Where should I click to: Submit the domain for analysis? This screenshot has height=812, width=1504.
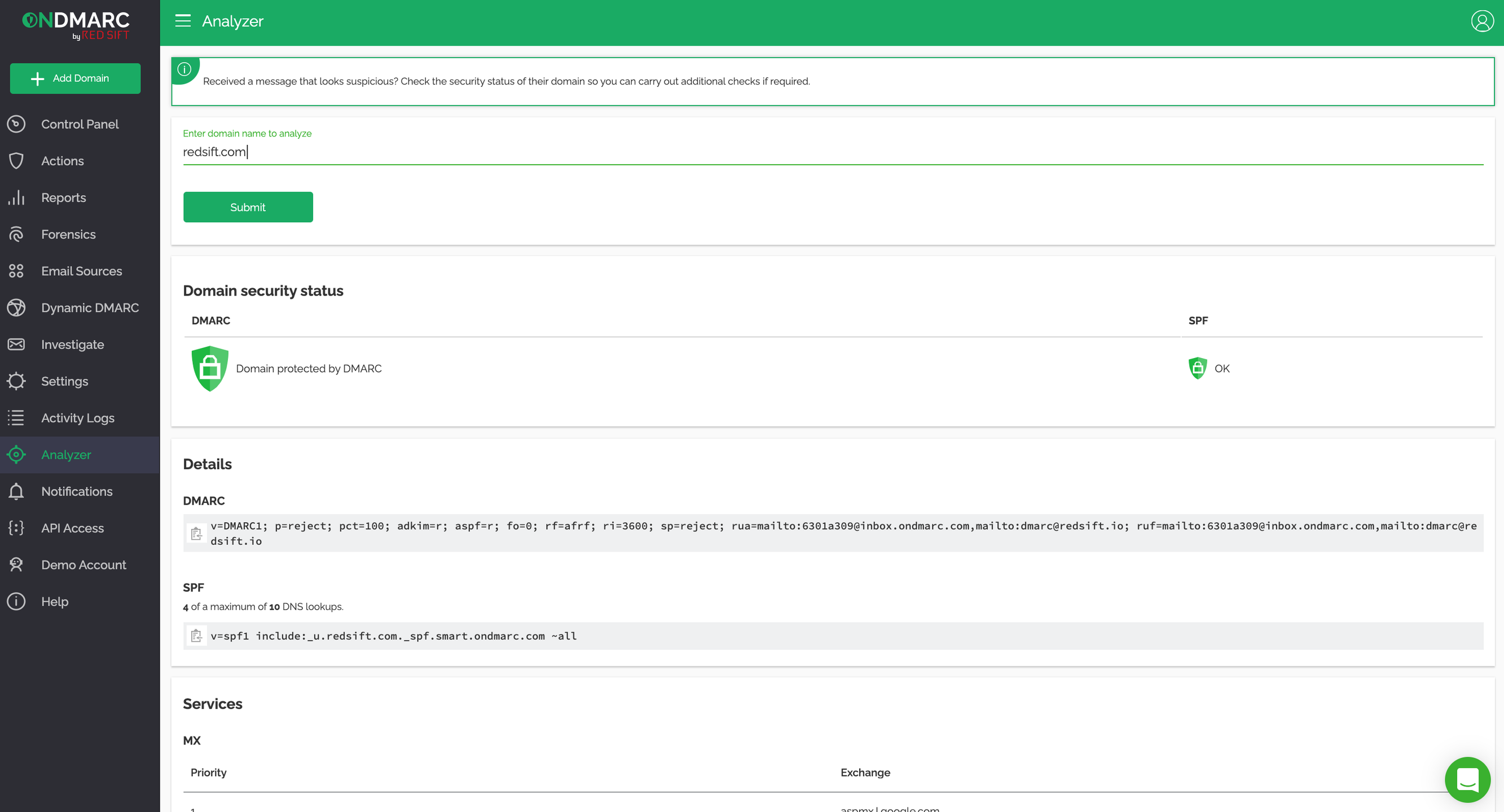pos(248,208)
